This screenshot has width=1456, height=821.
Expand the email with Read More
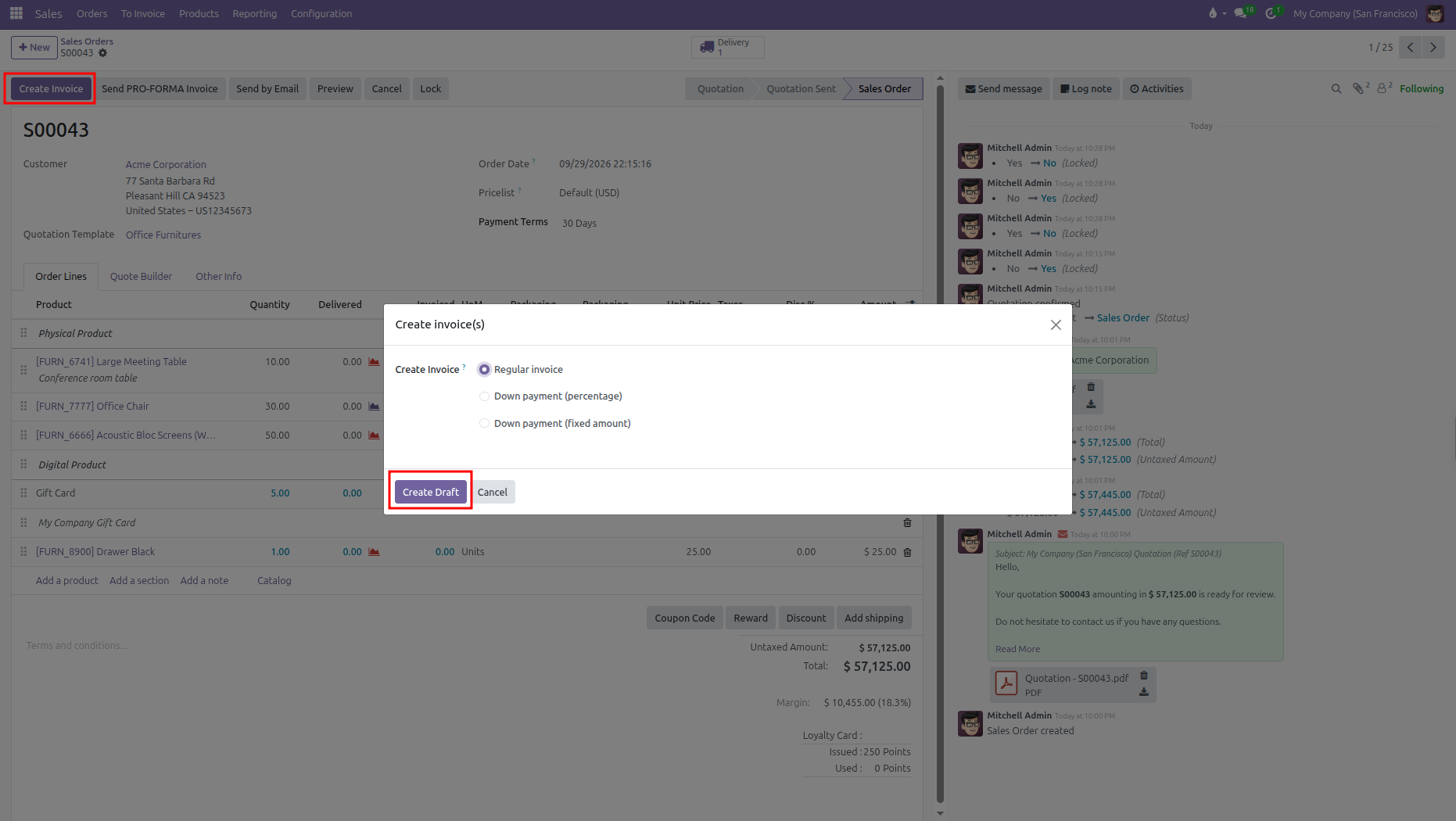[x=1017, y=649]
